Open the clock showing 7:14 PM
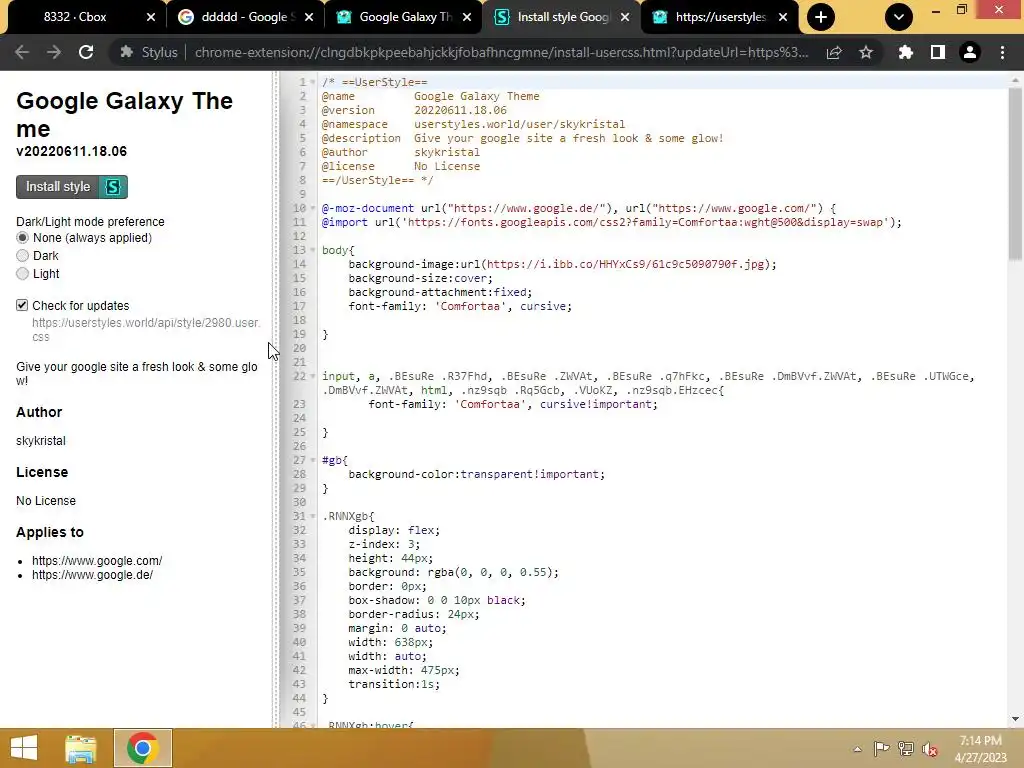 [x=980, y=749]
